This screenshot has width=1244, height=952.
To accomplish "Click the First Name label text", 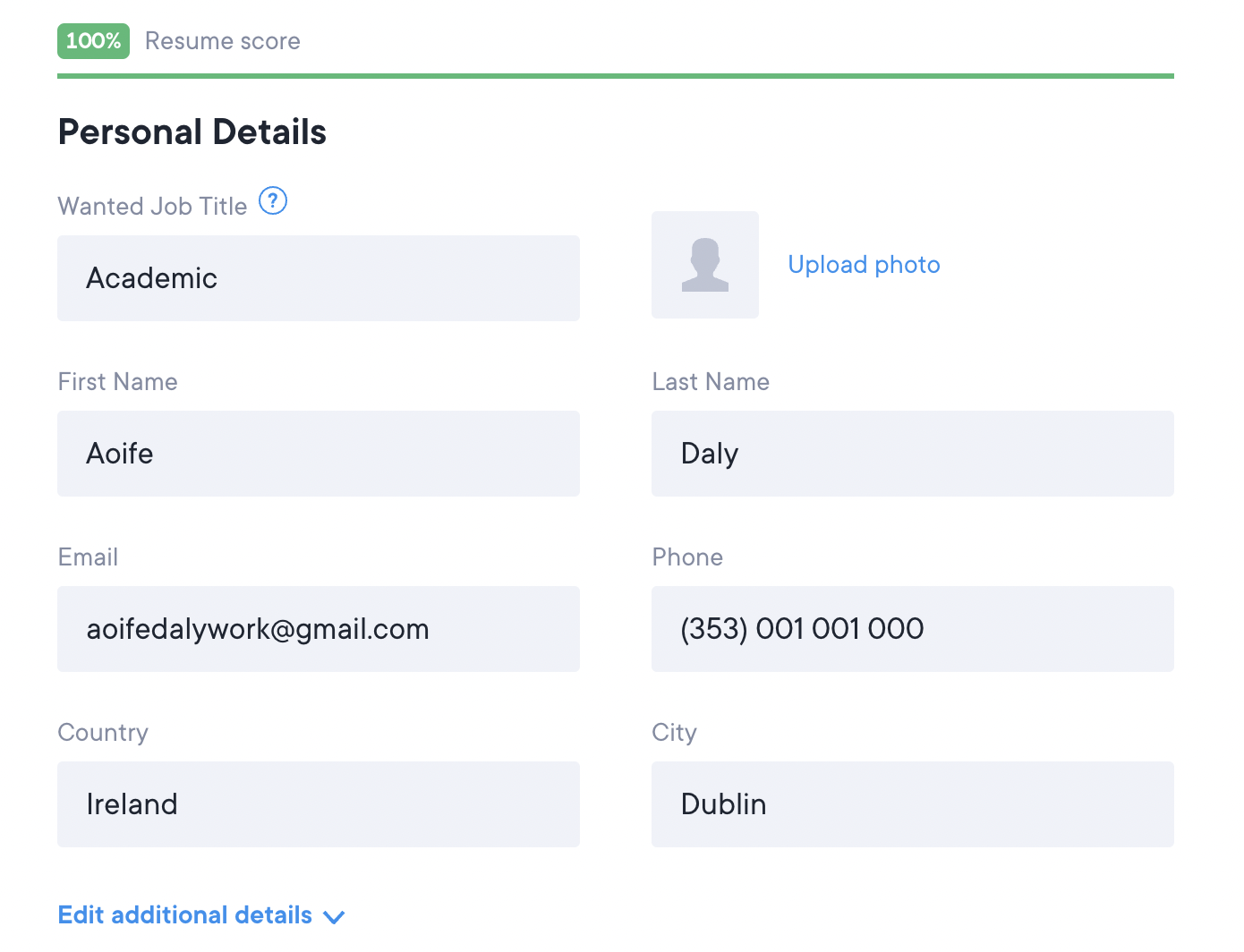I will 118,382.
